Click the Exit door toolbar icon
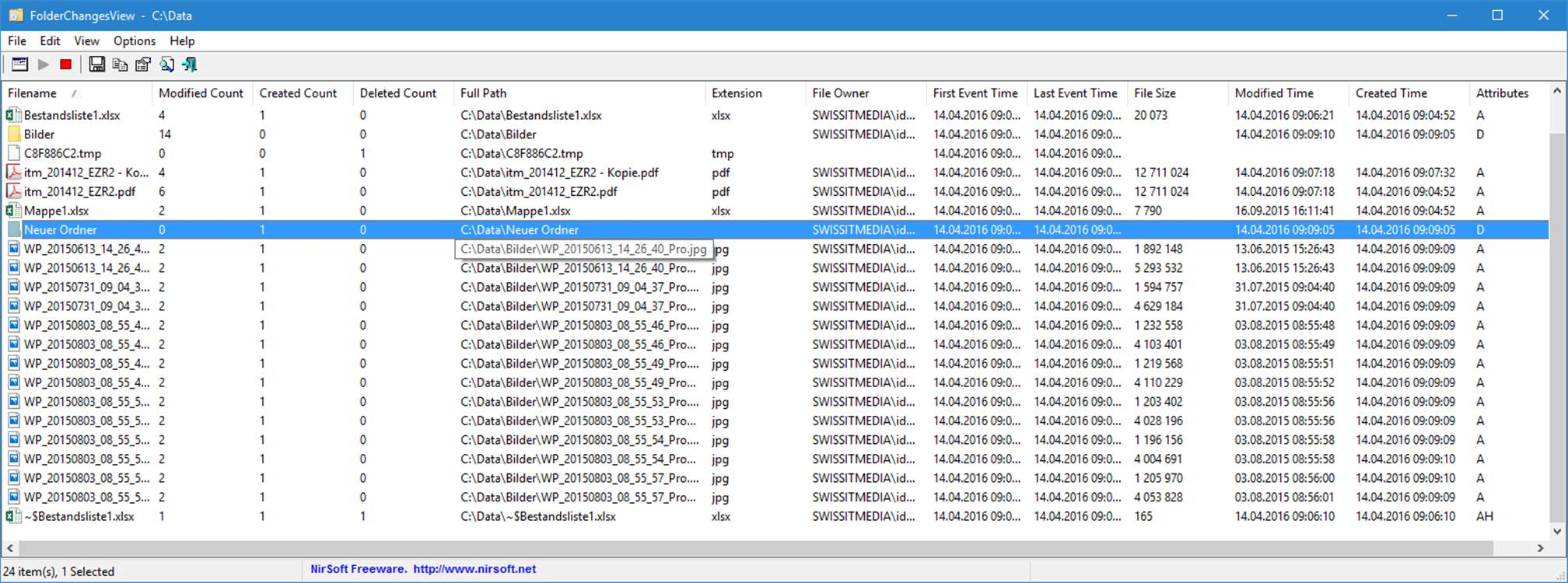The width and height of the screenshot is (1568, 583). coord(189,65)
